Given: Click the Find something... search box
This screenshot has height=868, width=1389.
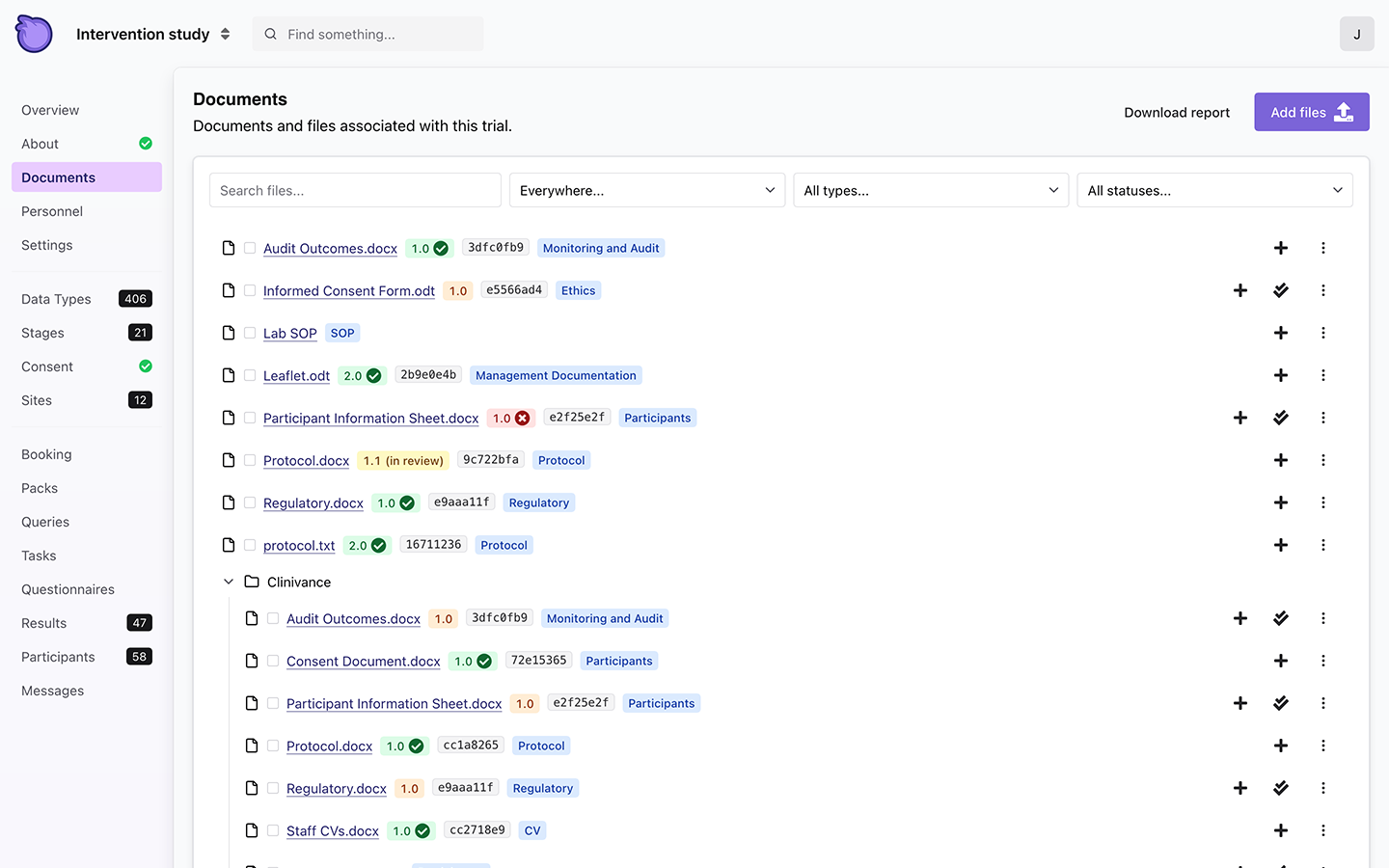Looking at the screenshot, I should click(368, 34).
